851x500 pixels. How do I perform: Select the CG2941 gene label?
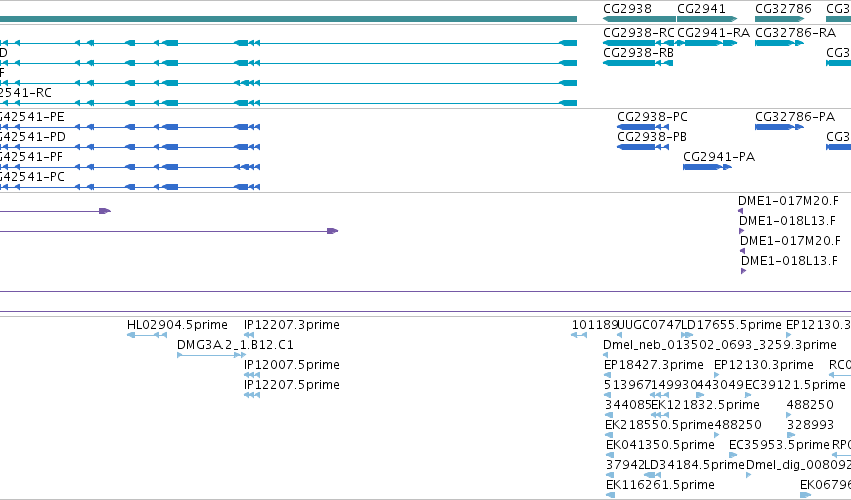point(701,9)
